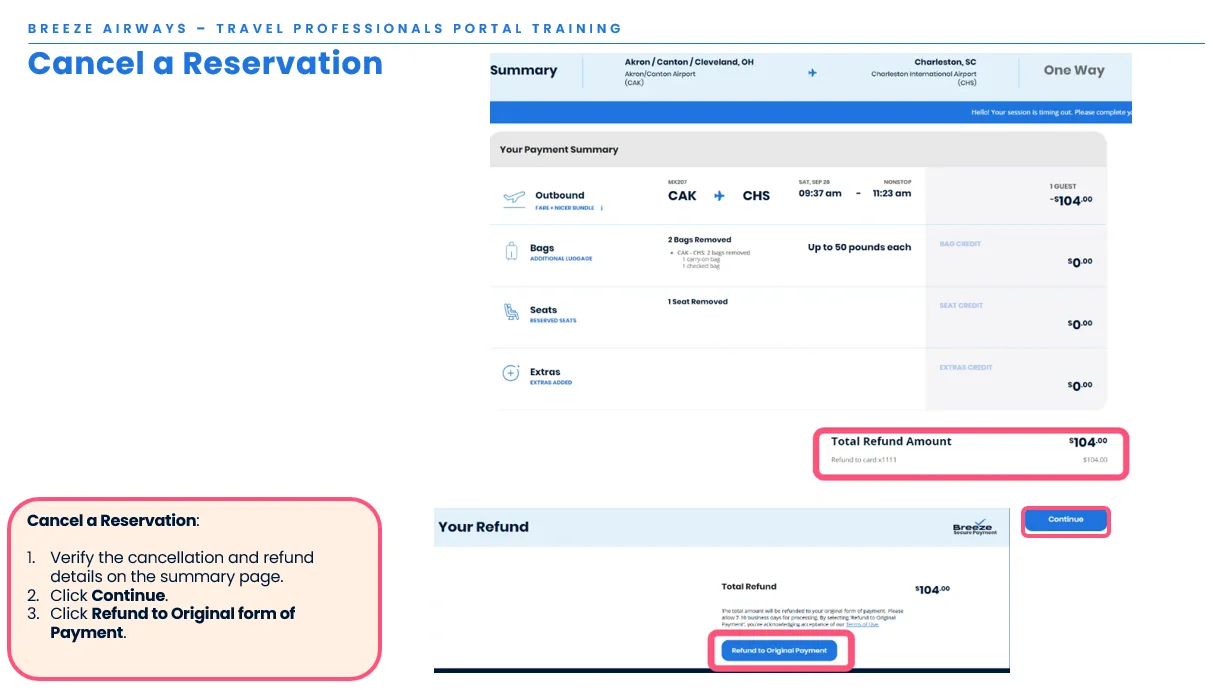Image resolution: width=1231 pixels, height=690 pixels.
Task: Click the 'NONSTOP' label
Action: pyautogui.click(x=898, y=182)
